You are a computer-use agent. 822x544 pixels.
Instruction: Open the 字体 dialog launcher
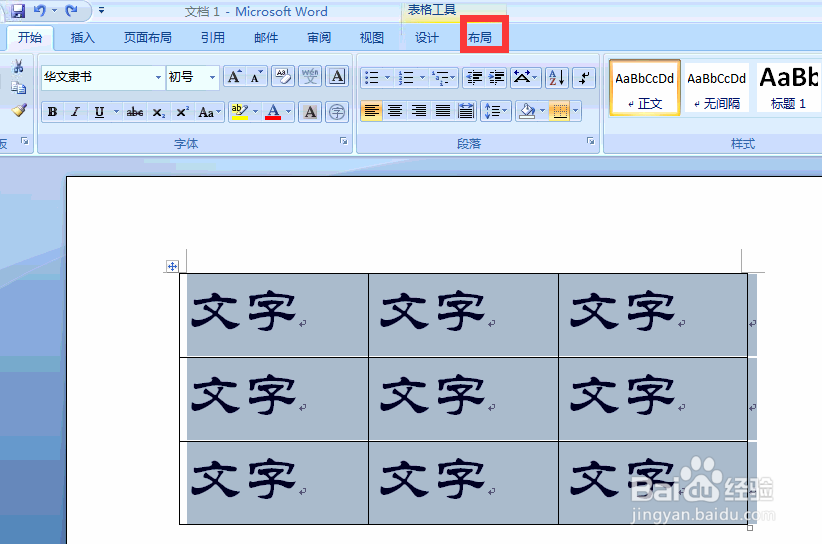(x=343, y=141)
